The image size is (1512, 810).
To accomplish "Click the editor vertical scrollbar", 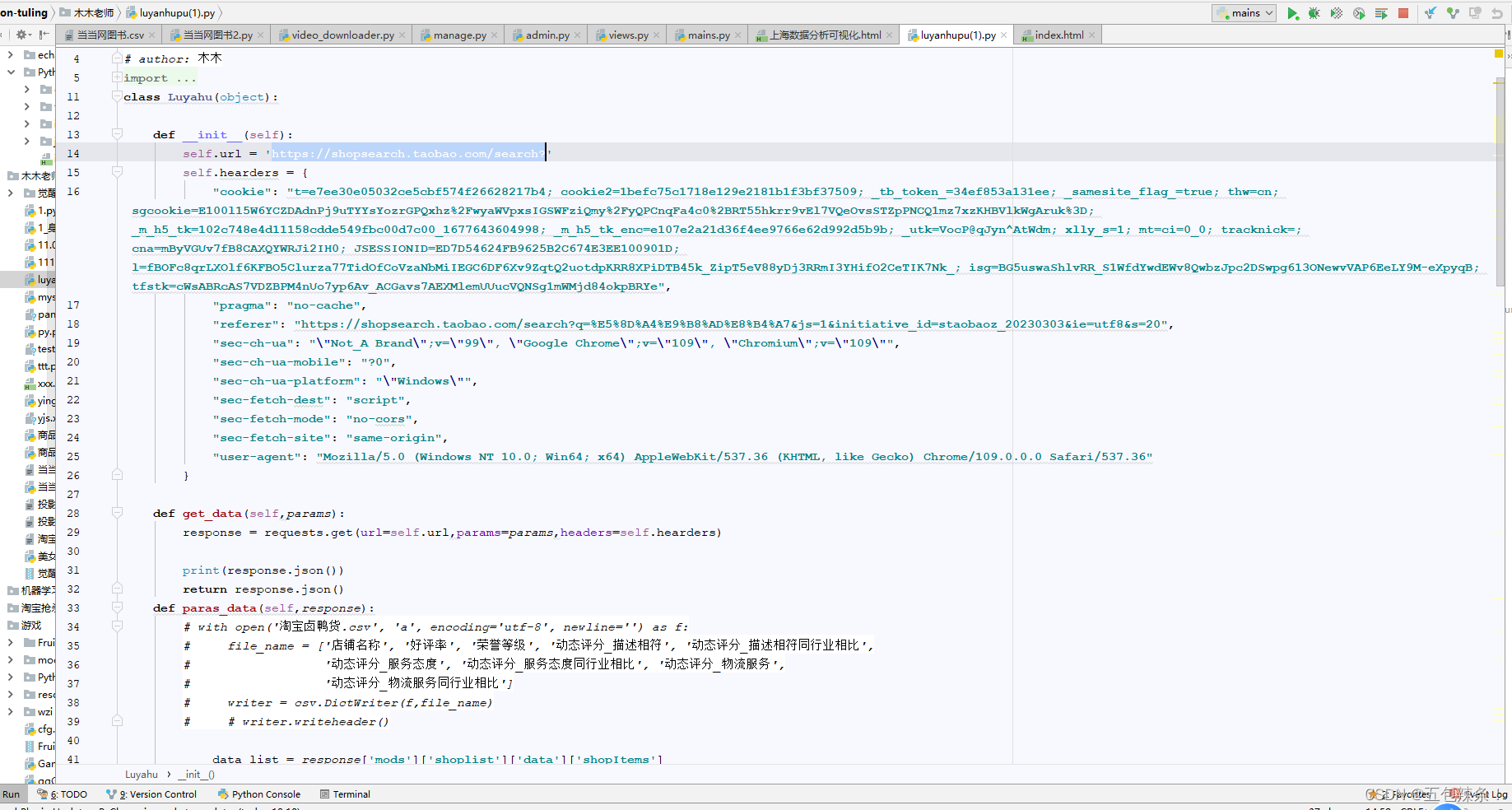I will pyautogui.click(x=1500, y=181).
